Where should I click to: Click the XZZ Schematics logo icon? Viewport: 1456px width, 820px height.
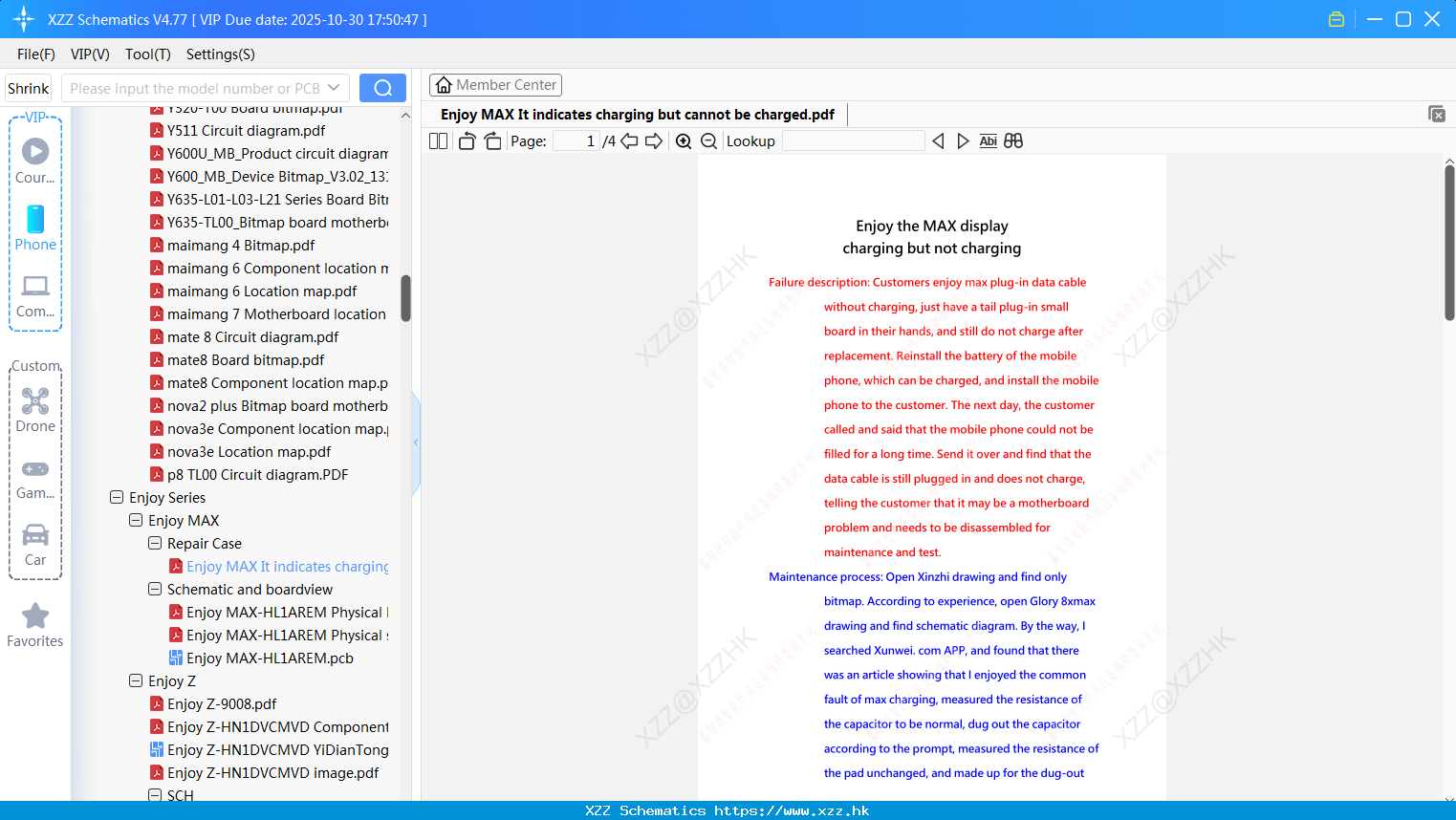pos(24,19)
